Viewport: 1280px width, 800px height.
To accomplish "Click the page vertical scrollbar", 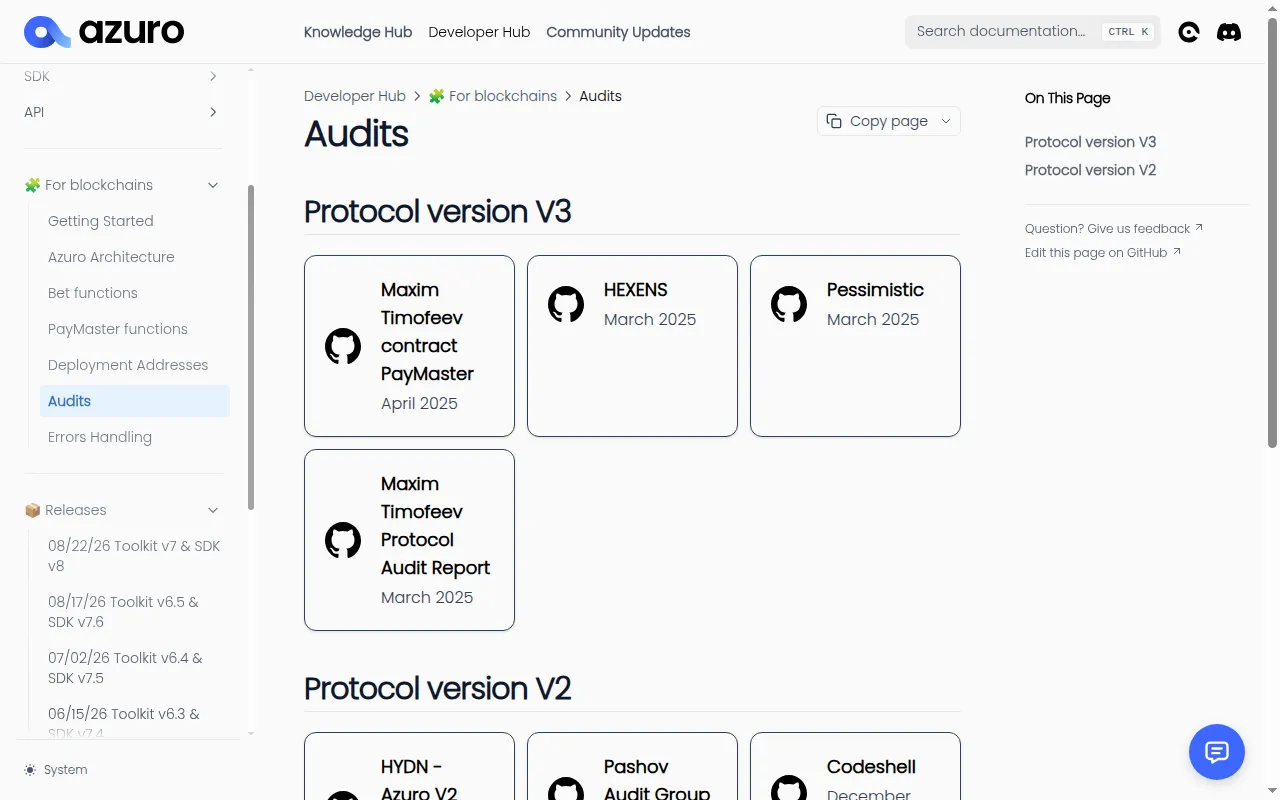I will point(1272,232).
